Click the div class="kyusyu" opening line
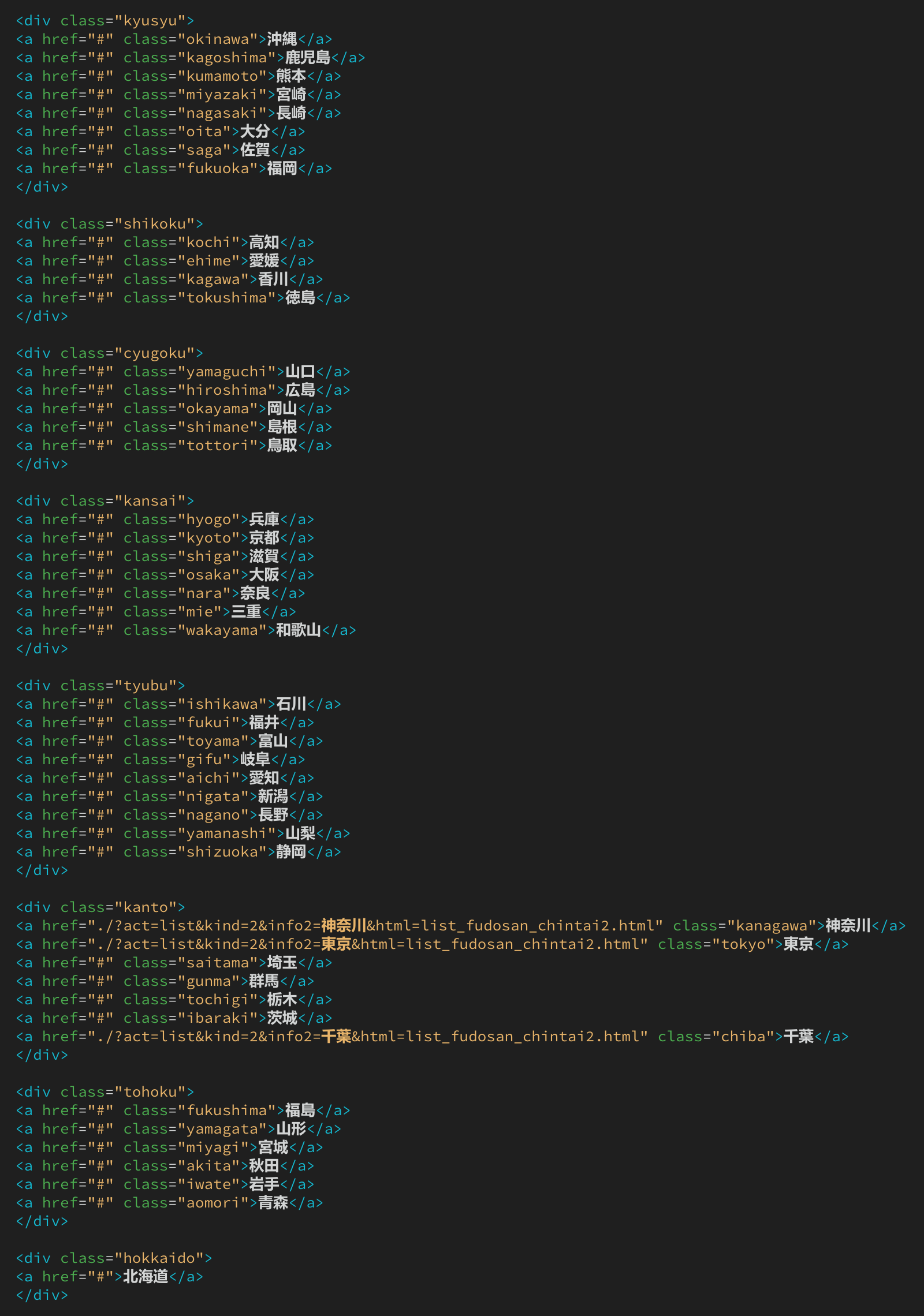The image size is (924, 1316). (105, 21)
